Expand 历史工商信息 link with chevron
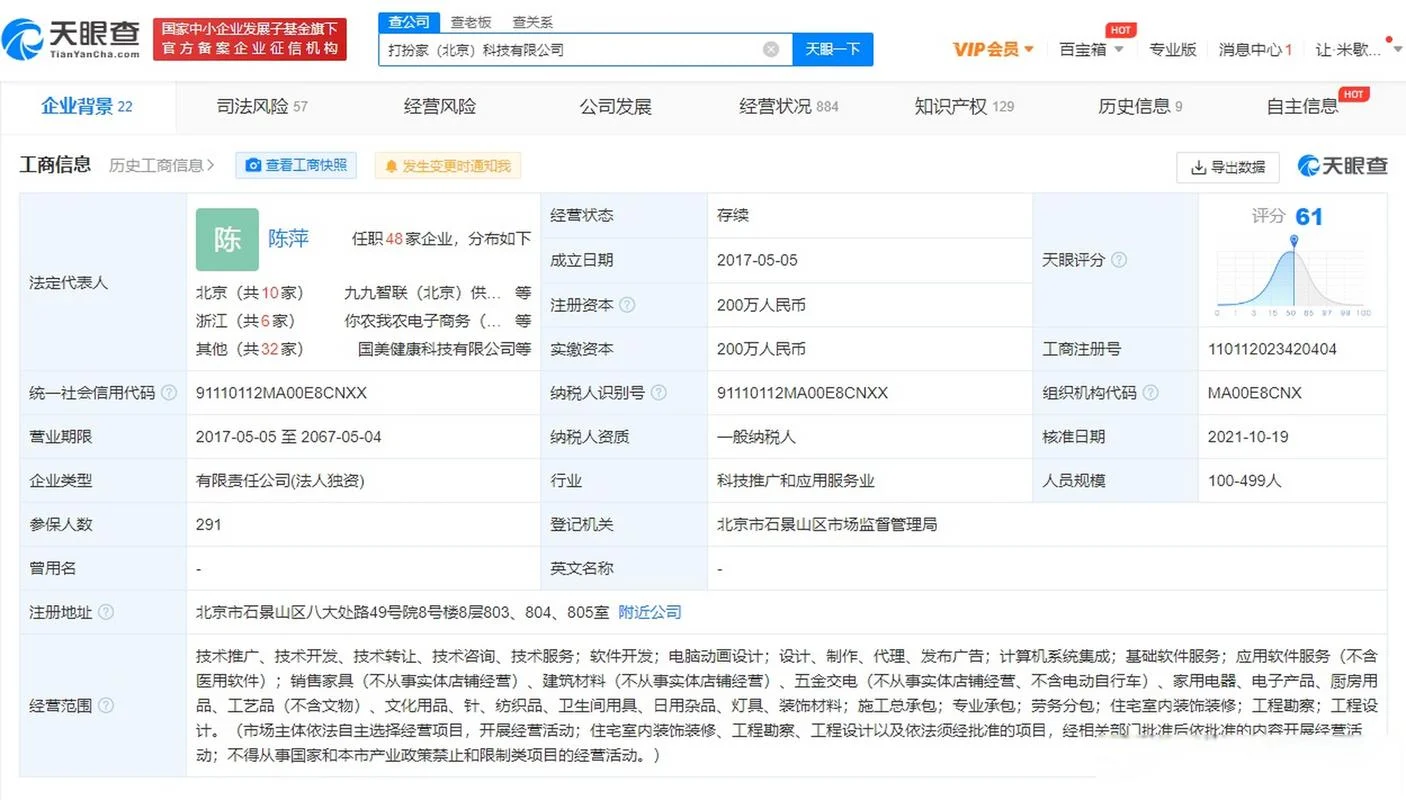This screenshot has height=800, width=1406. click(x=161, y=165)
